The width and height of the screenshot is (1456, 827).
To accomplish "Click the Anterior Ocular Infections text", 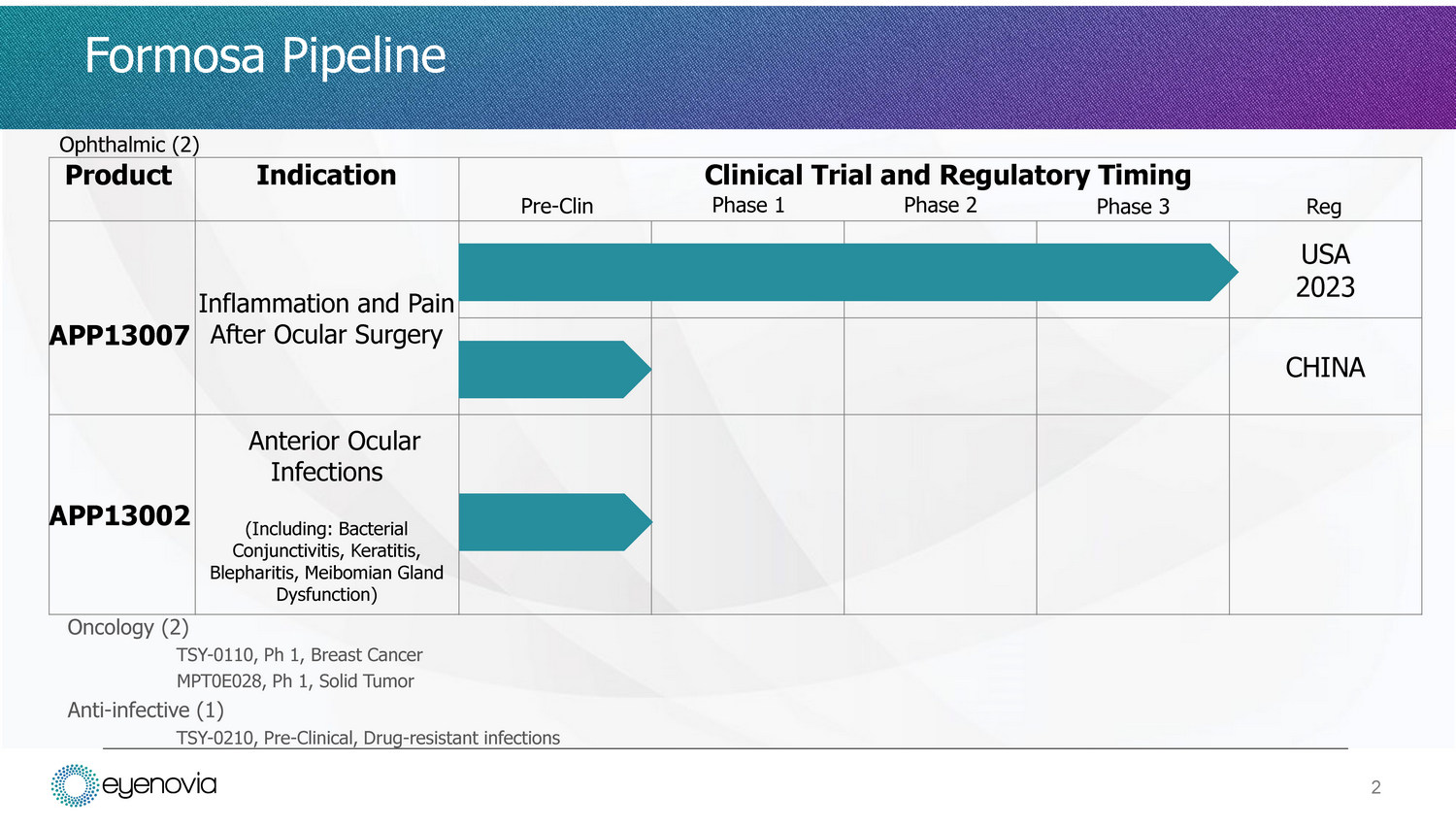I will coord(333,456).
